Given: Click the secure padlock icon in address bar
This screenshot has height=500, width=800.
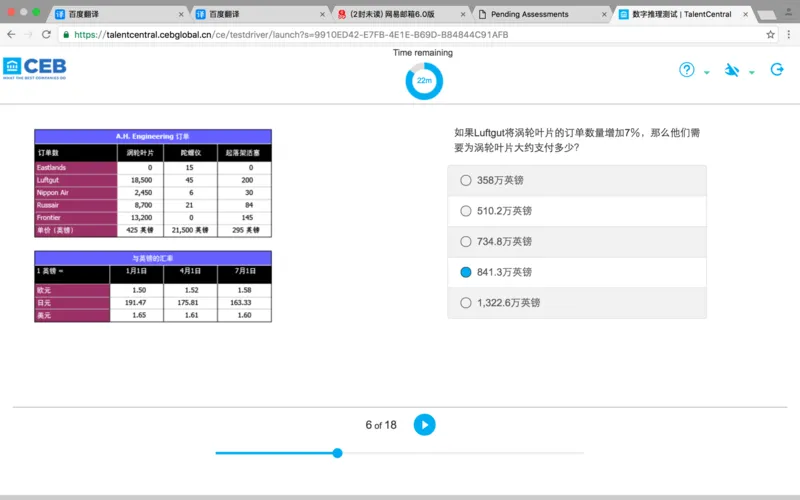Looking at the screenshot, I should point(66,35).
